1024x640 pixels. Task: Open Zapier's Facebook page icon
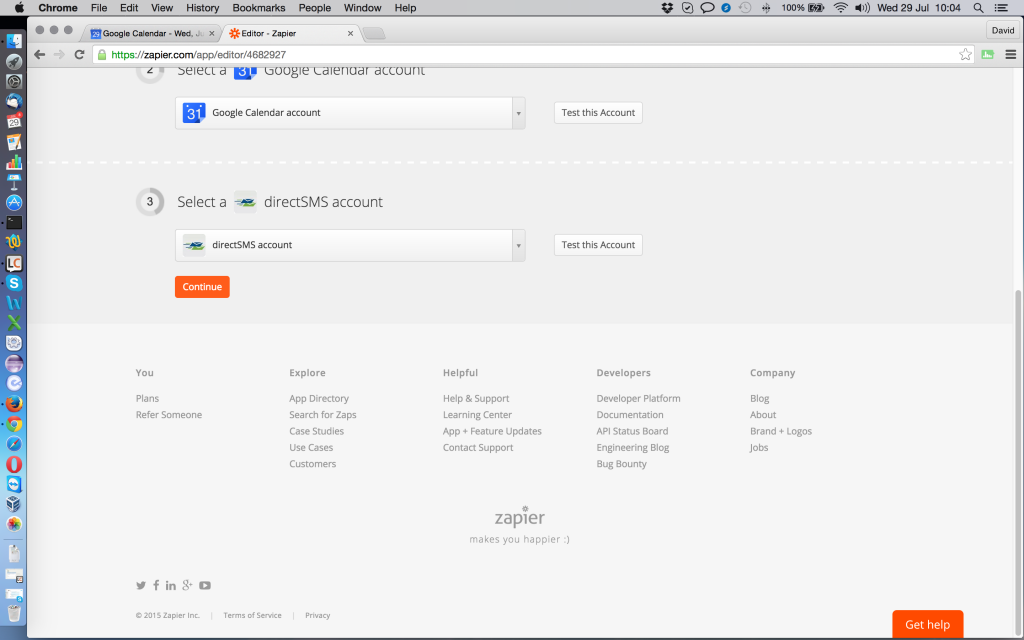pos(156,585)
